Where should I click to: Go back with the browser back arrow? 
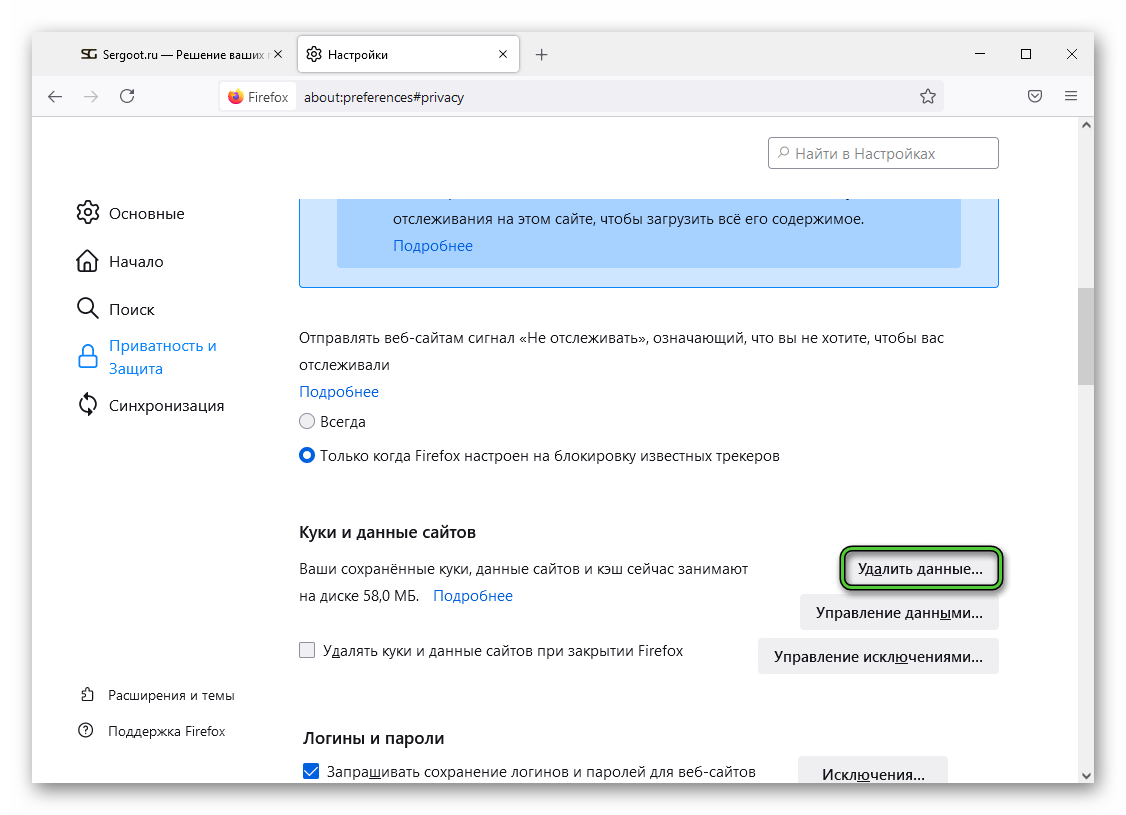tap(55, 97)
